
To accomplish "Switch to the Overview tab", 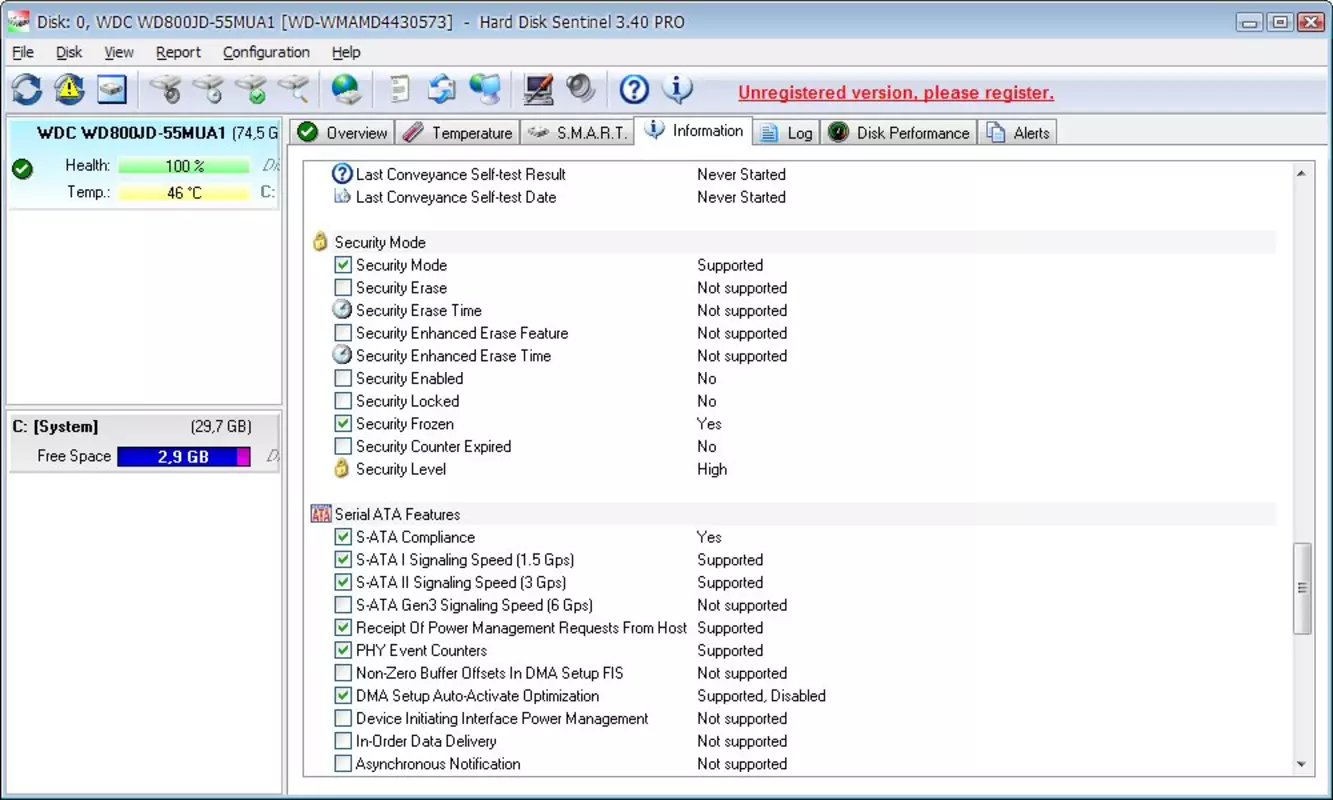I will 342,133.
